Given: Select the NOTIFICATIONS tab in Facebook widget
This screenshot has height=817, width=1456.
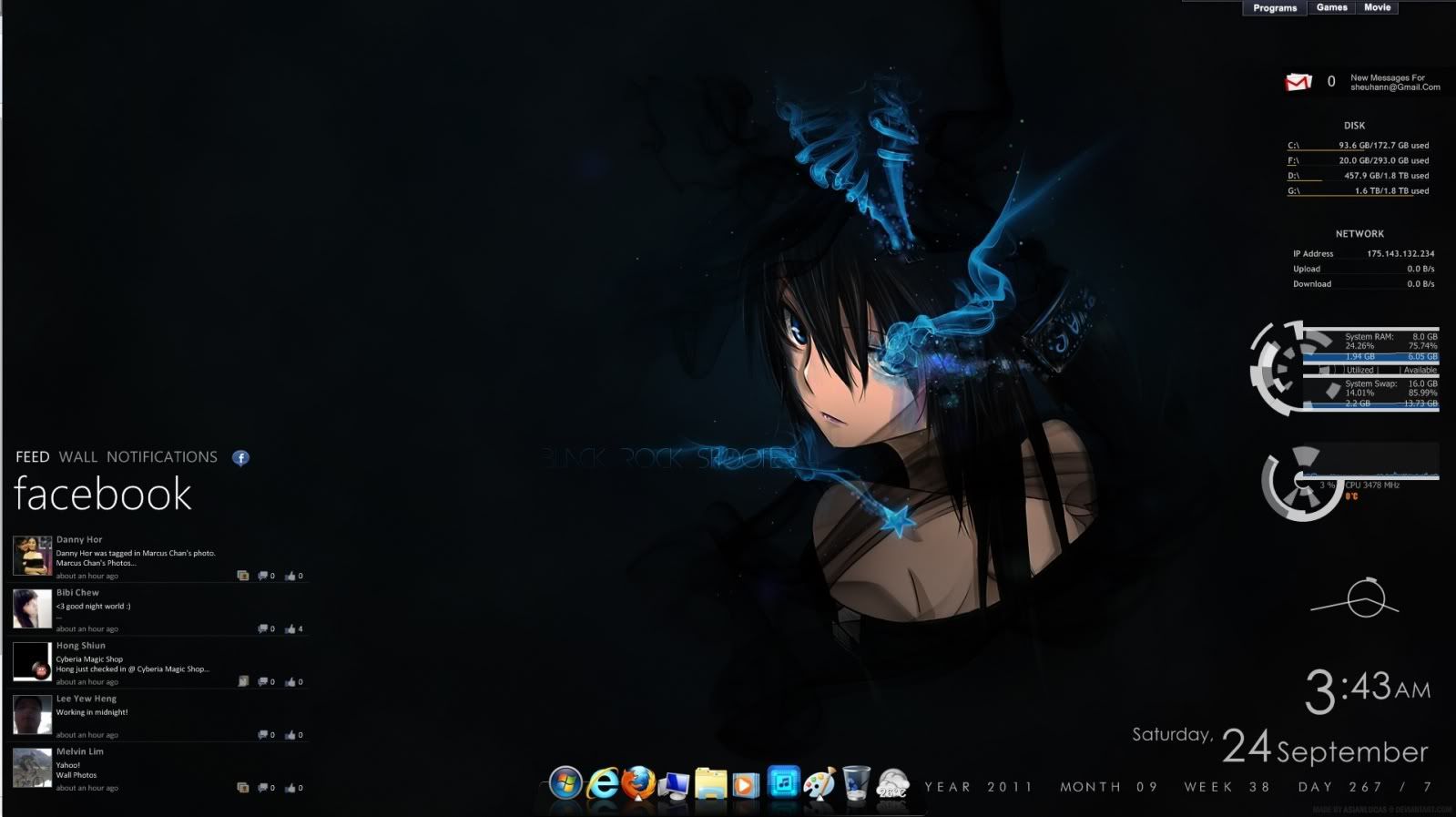Looking at the screenshot, I should point(162,457).
